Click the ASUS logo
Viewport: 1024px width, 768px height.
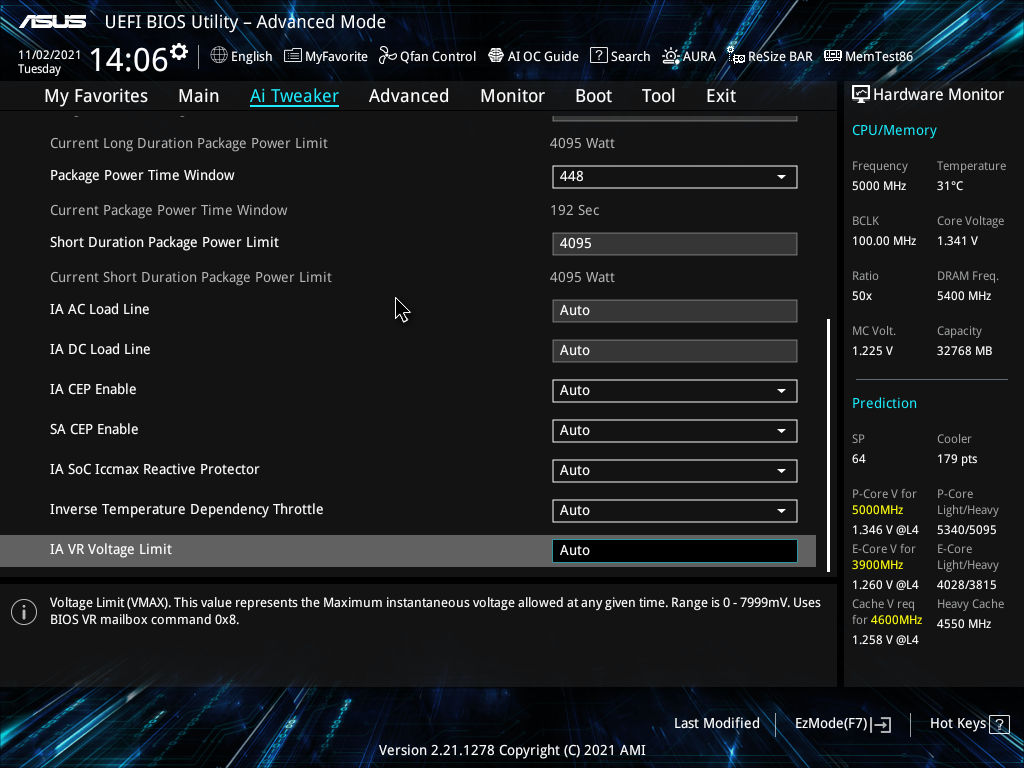tap(52, 22)
